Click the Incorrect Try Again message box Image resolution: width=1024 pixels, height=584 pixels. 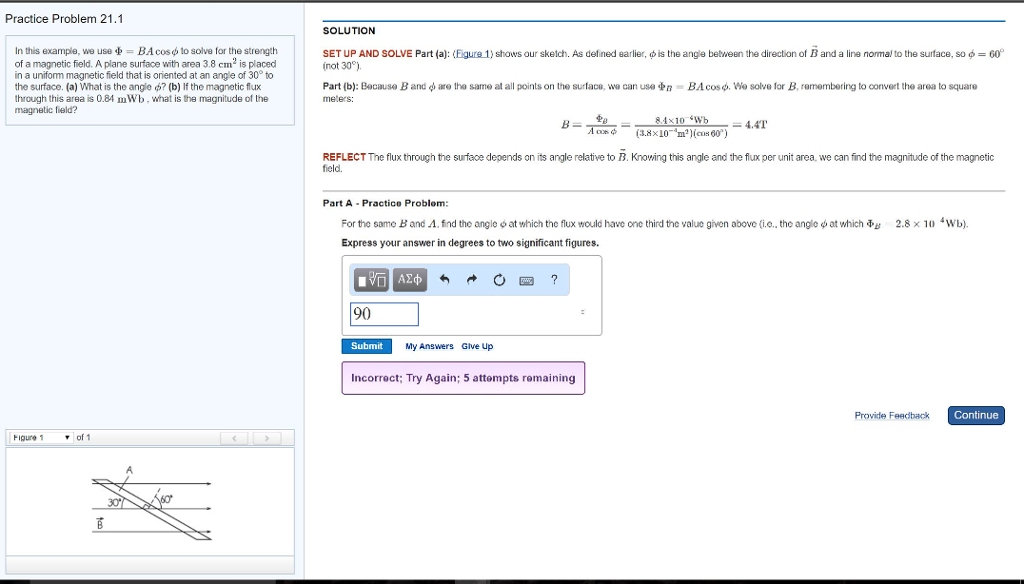462,377
